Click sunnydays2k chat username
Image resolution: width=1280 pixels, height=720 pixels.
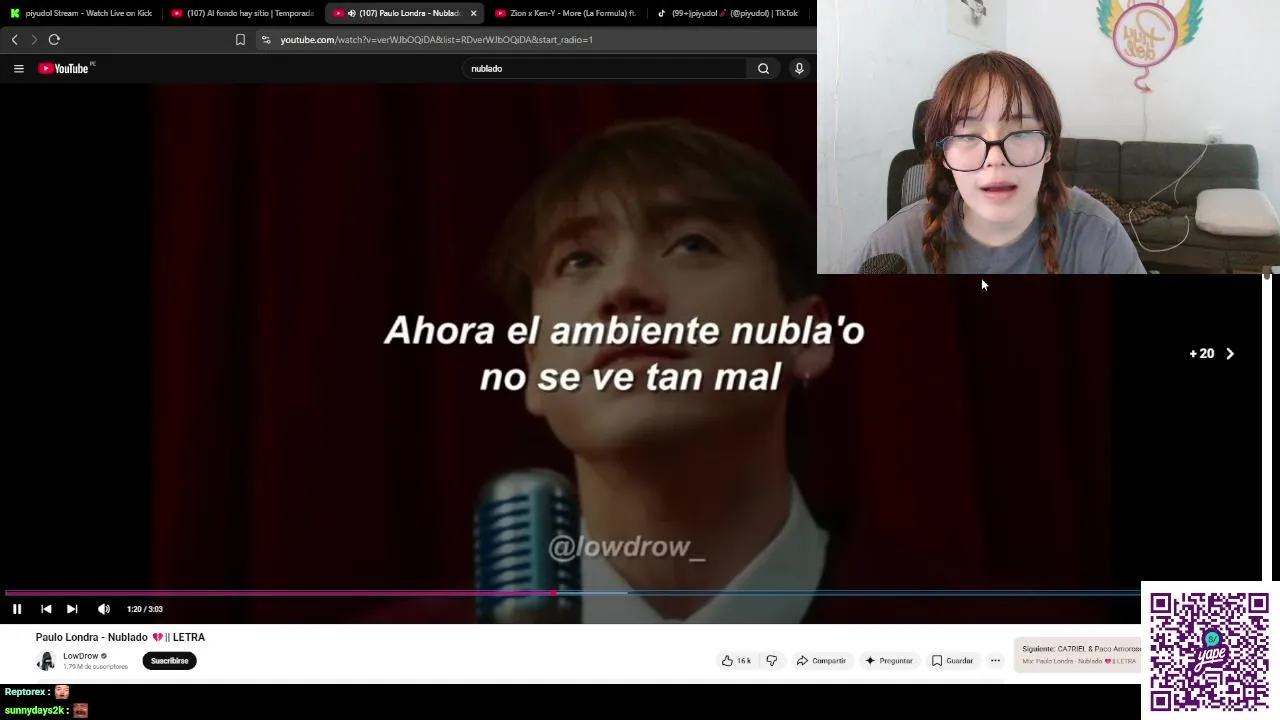tap(33, 711)
